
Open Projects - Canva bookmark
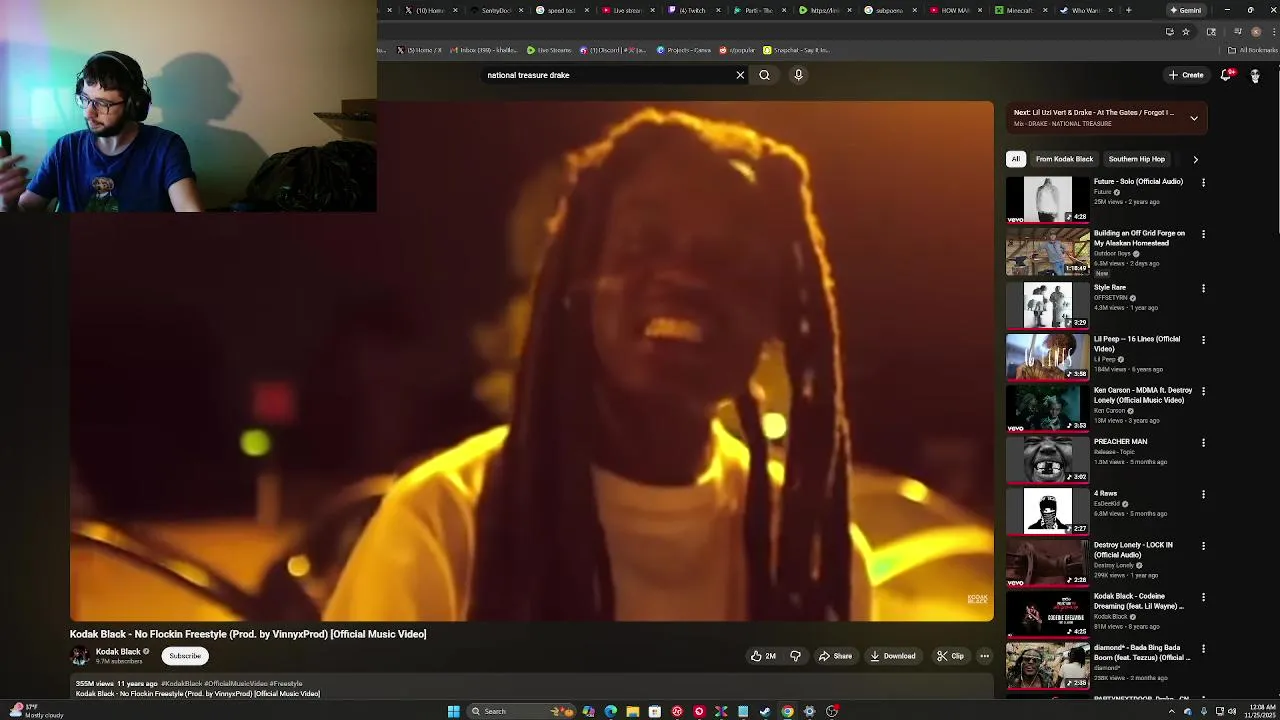685,50
